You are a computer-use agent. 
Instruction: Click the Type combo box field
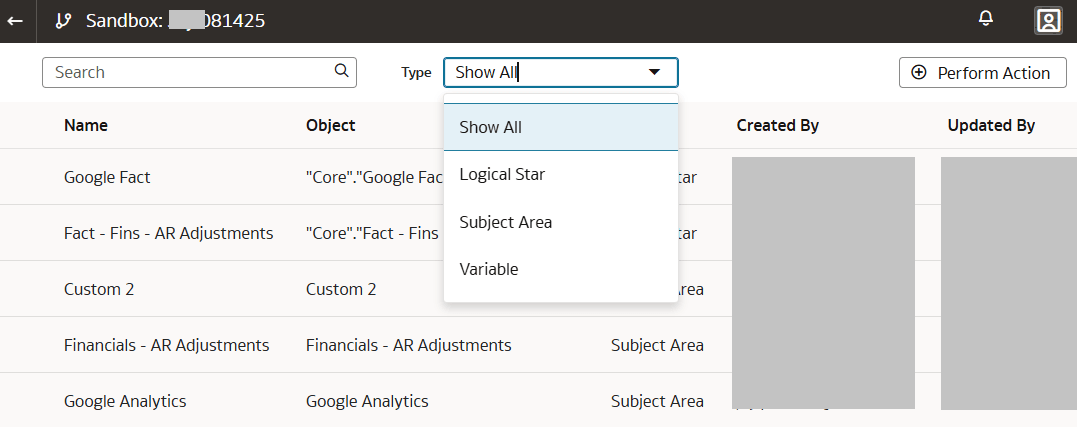[545, 72]
